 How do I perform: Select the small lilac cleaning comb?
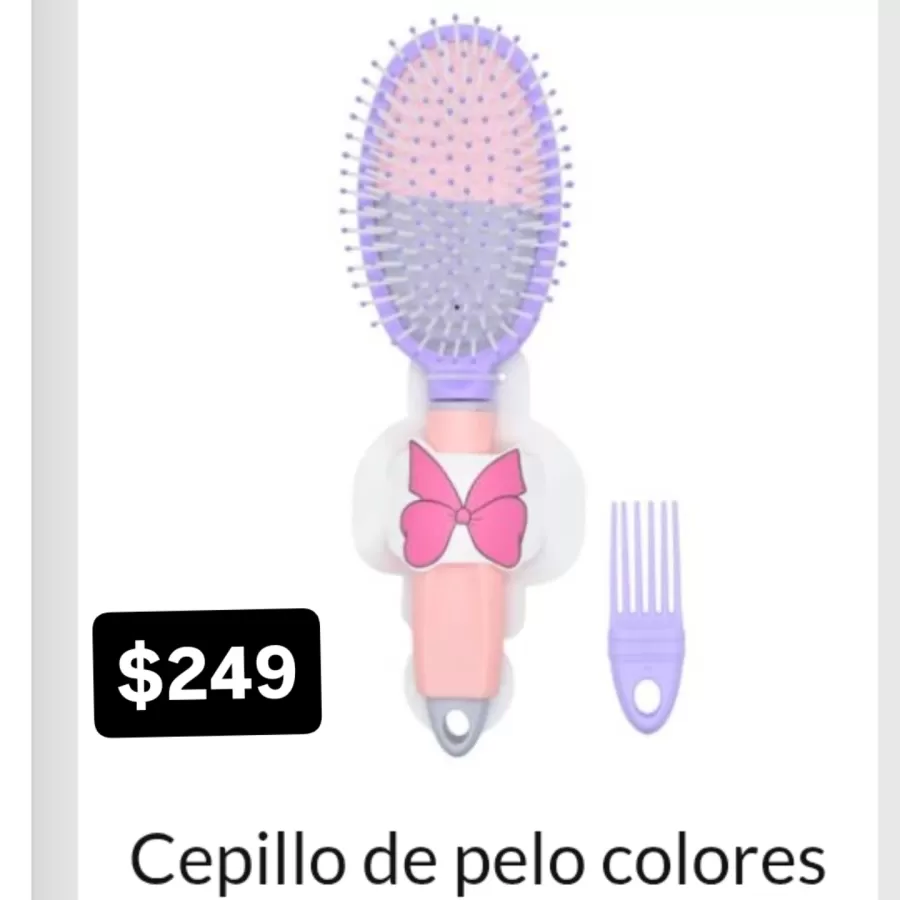pos(646,617)
